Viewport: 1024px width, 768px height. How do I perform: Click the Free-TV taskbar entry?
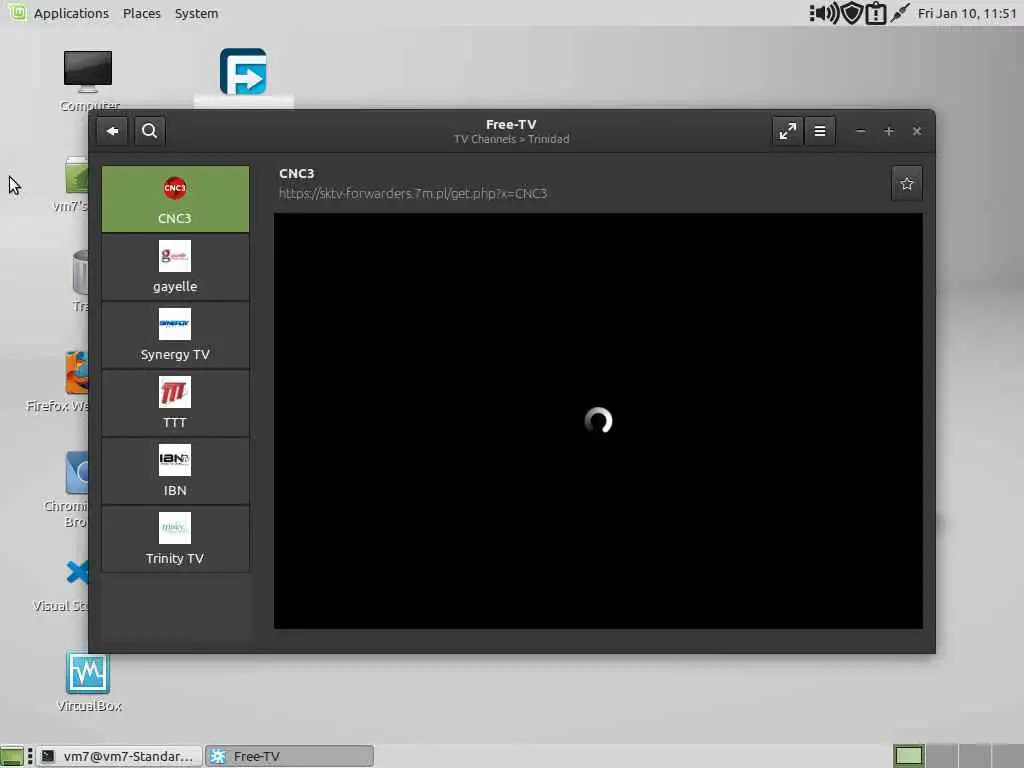coord(289,756)
